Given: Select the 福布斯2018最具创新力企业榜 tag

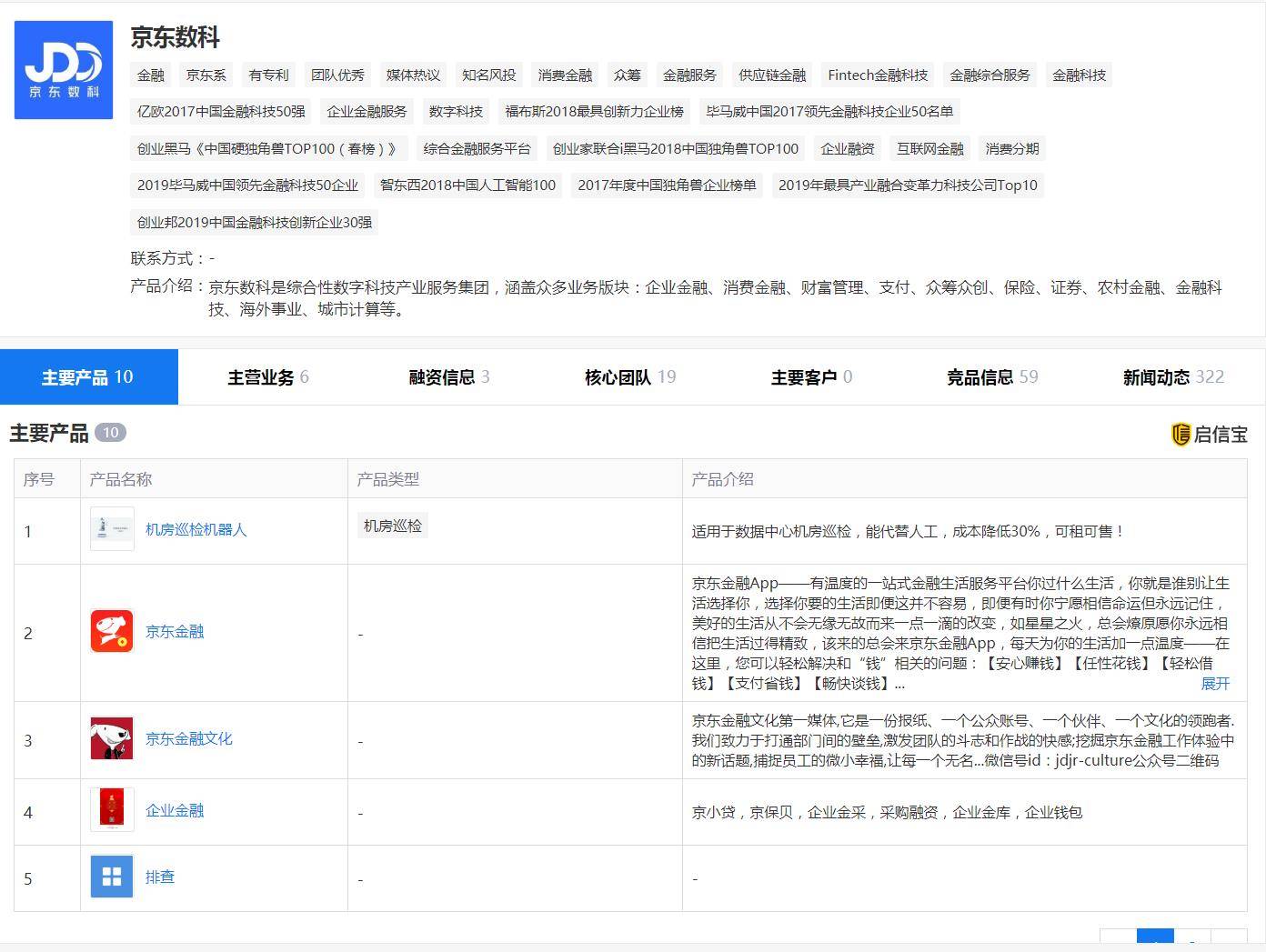Looking at the screenshot, I should (x=594, y=111).
